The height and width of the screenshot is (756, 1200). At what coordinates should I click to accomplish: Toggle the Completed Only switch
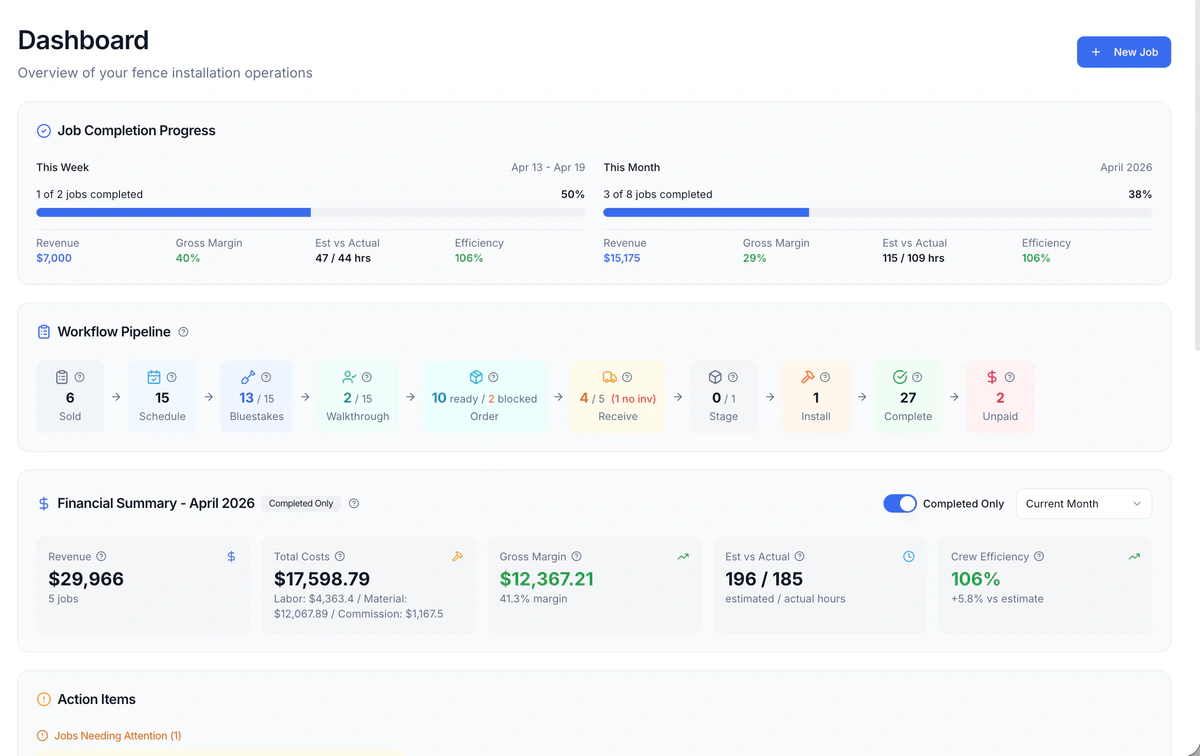(900, 503)
